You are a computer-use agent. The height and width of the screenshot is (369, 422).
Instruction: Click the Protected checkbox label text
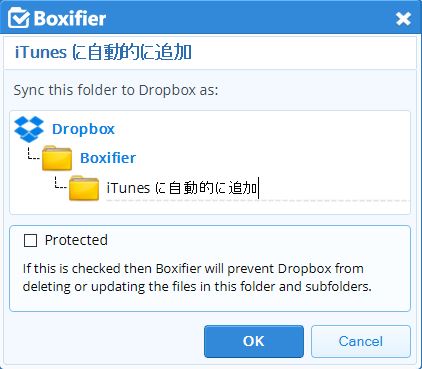coord(76,240)
